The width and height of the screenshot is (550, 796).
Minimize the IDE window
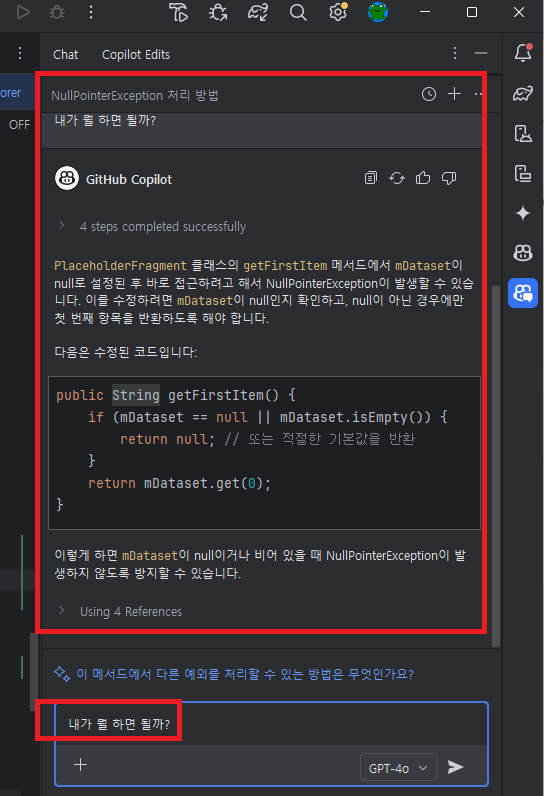pos(425,12)
